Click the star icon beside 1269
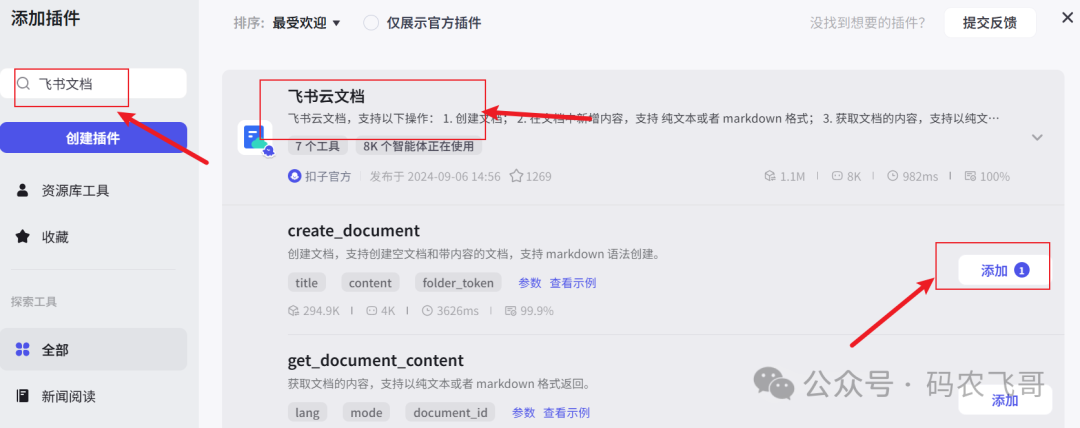Screen dimensions: 1080x428 [516, 176]
